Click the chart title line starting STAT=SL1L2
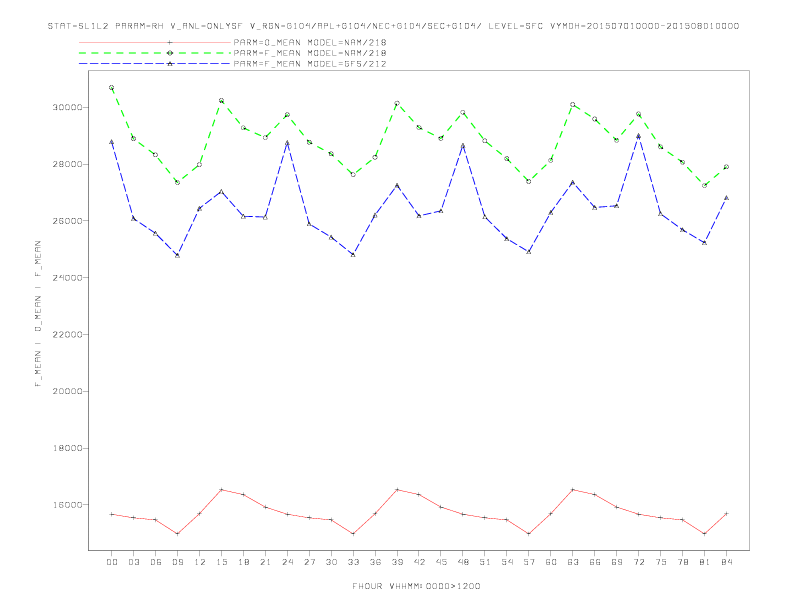This screenshot has width=792, height=612. tap(393, 26)
